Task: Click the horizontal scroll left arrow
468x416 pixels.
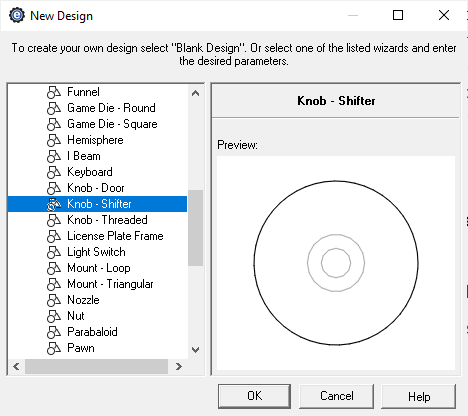Action: tap(16, 367)
